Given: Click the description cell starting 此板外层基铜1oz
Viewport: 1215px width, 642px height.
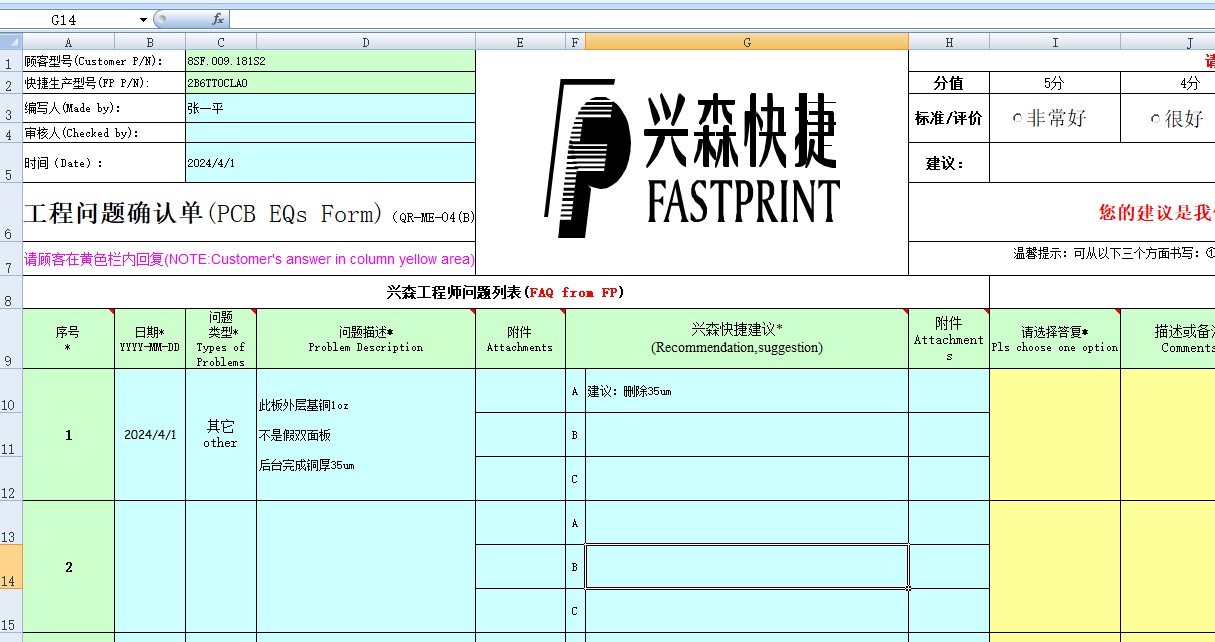Looking at the screenshot, I should coord(366,435).
